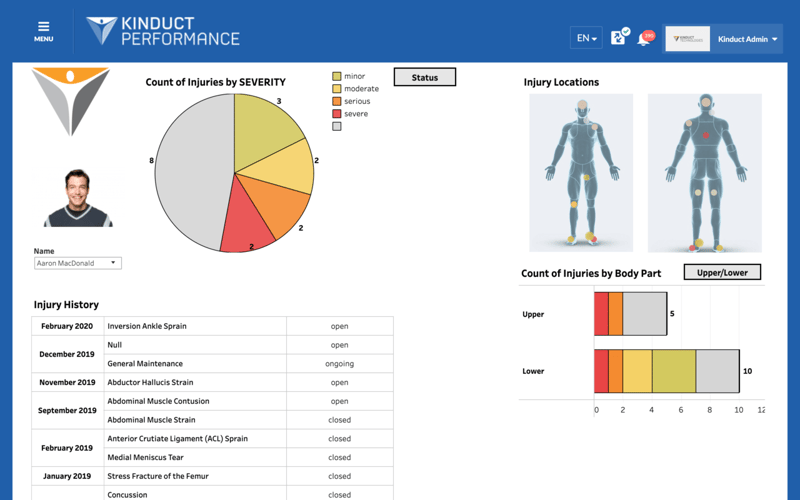Open the hamburger MENU icon

43,31
